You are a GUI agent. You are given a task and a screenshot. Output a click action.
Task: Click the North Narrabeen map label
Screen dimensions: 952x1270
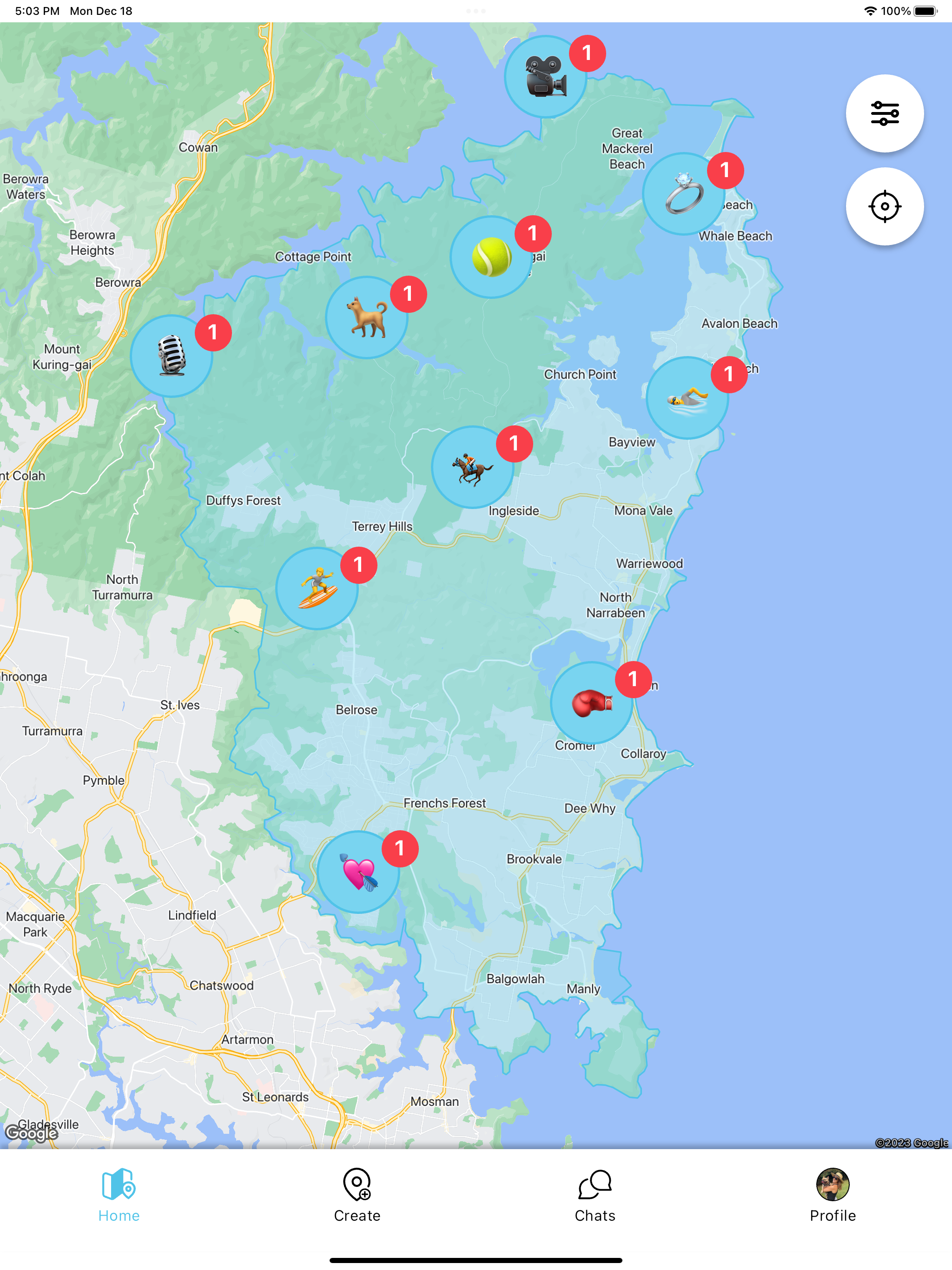point(615,605)
